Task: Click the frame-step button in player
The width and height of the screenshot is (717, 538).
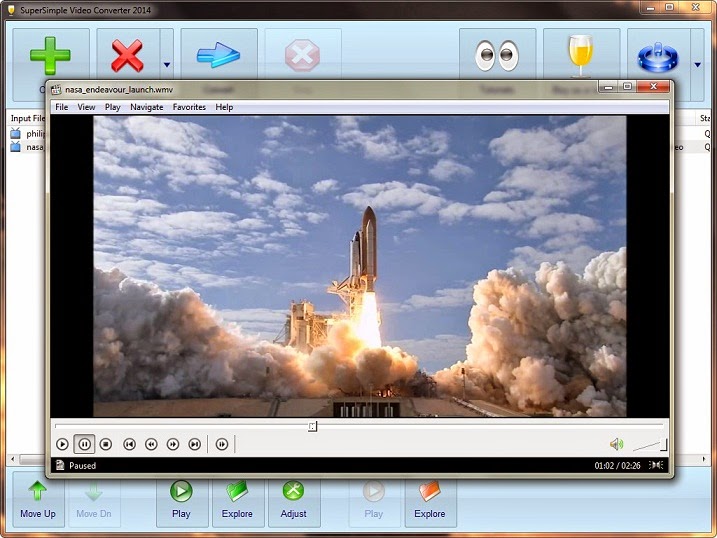Action: click(222, 444)
